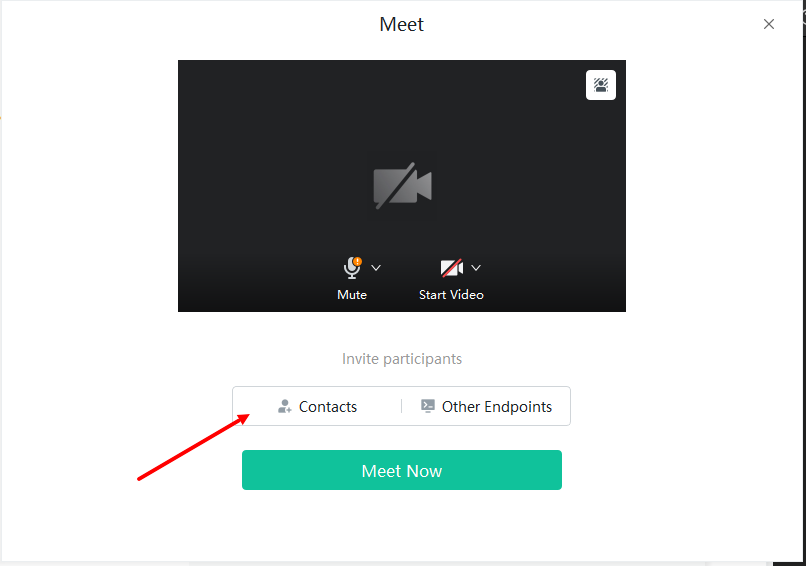
Task: Toggle the Start Video label
Action: coord(451,295)
